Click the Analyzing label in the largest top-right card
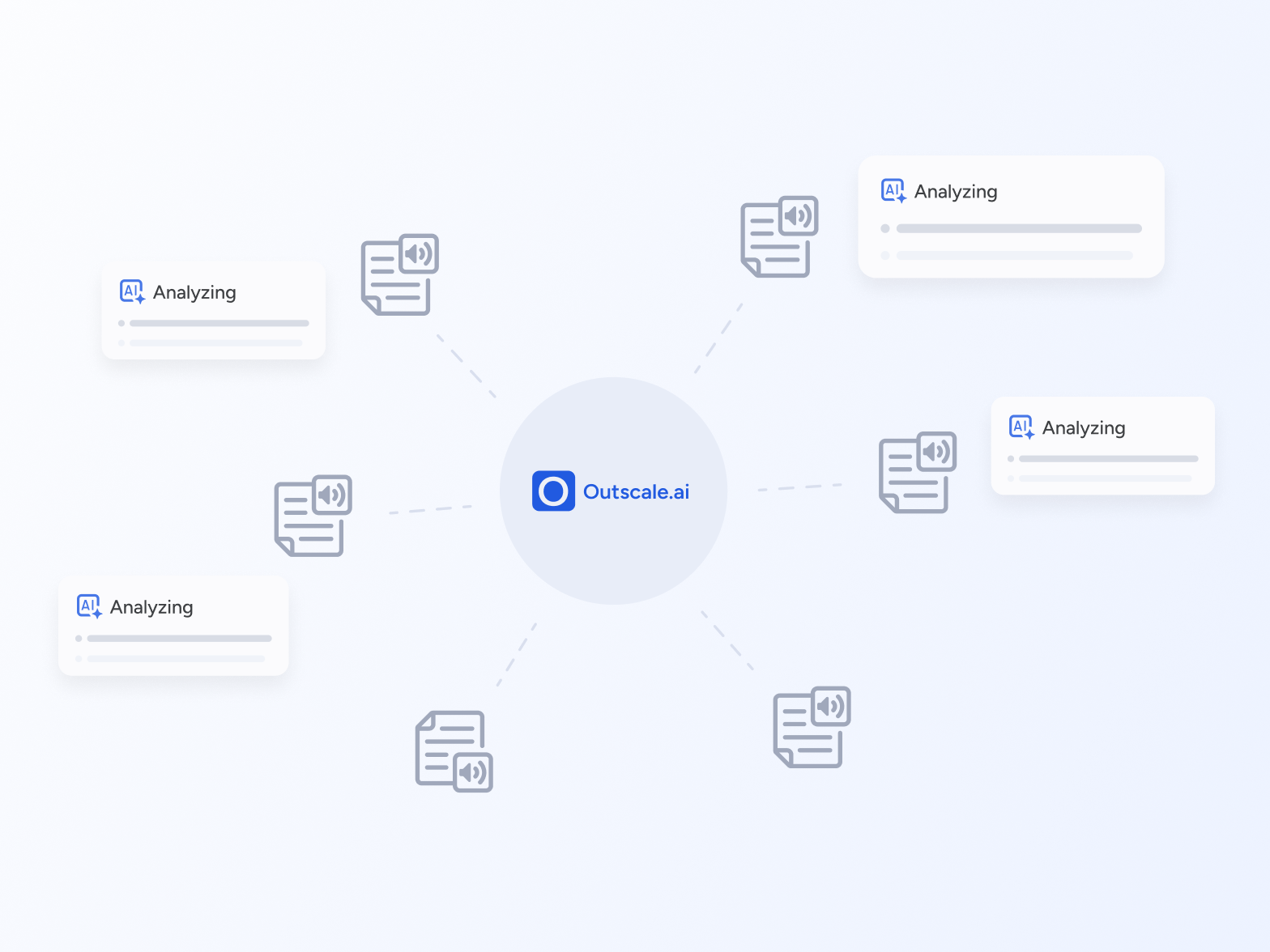1270x952 pixels. (x=956, y=192)
